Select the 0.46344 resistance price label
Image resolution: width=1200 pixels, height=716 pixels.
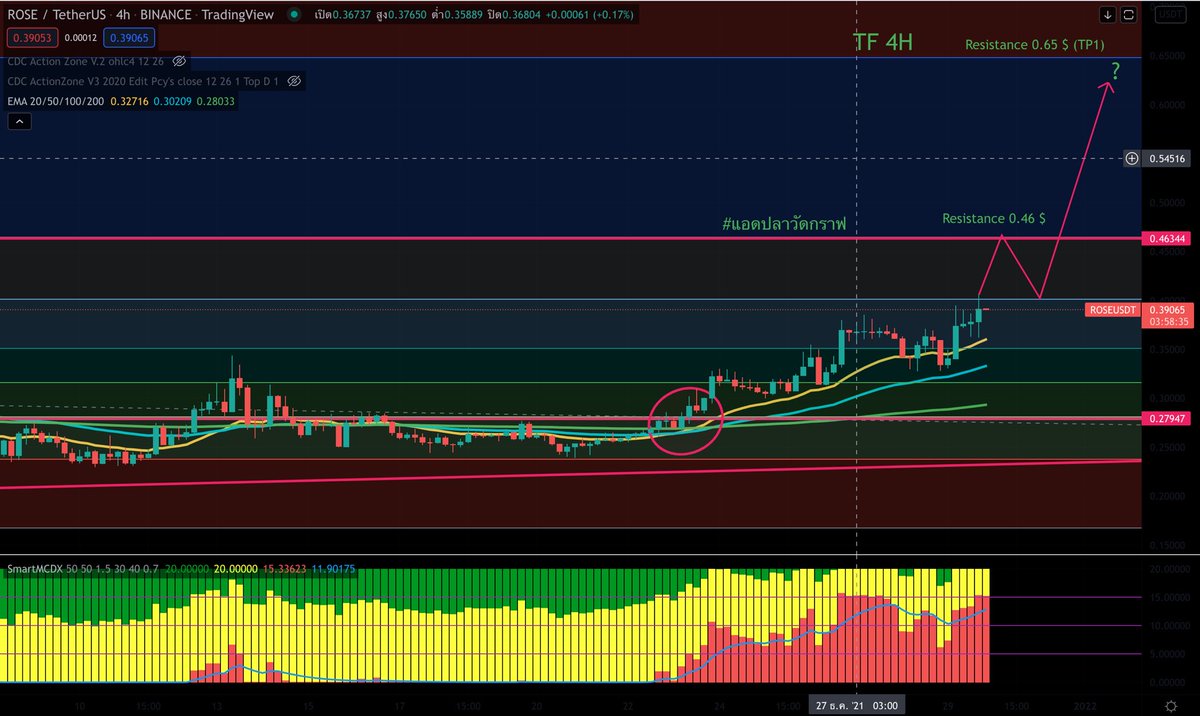tap(1167, 239)
